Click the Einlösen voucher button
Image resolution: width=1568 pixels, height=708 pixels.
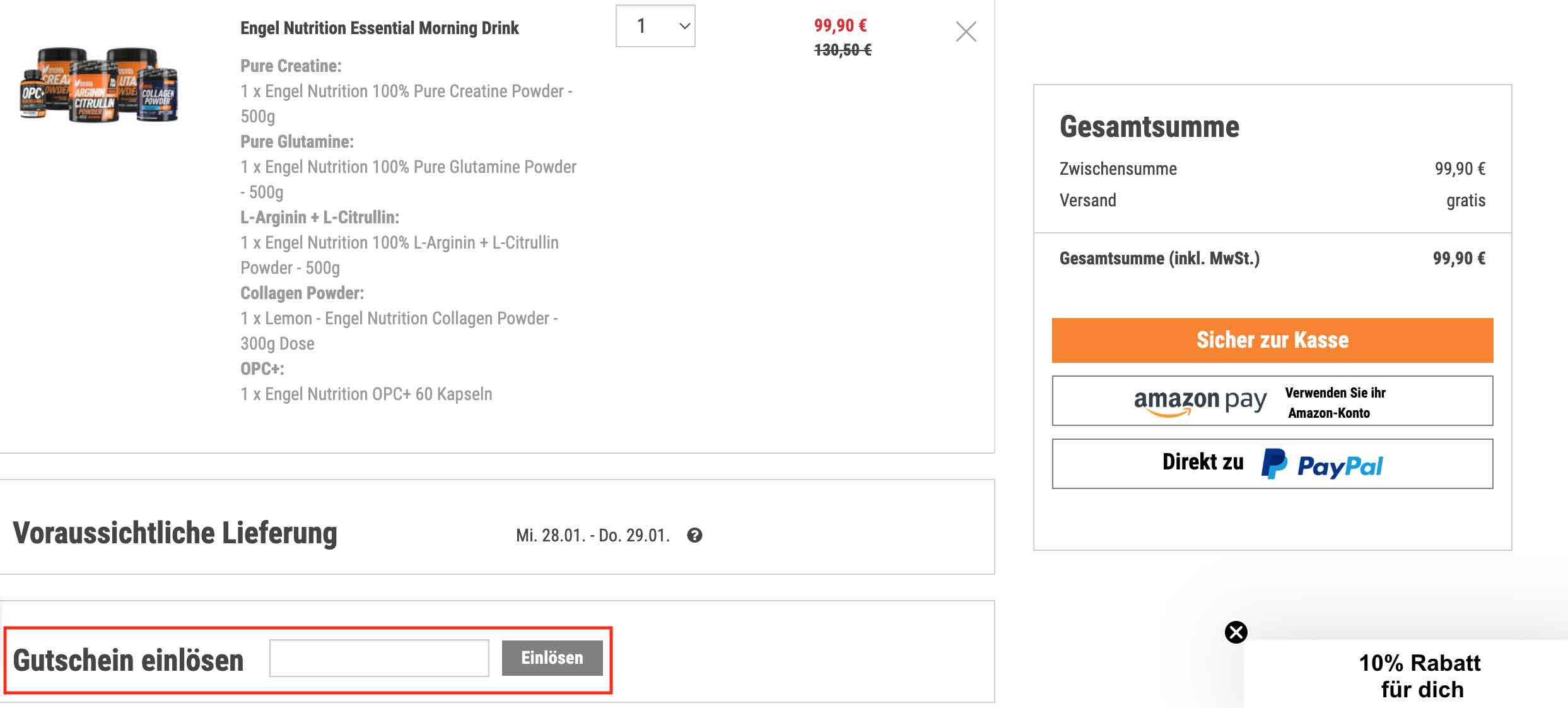coord(552,658)
